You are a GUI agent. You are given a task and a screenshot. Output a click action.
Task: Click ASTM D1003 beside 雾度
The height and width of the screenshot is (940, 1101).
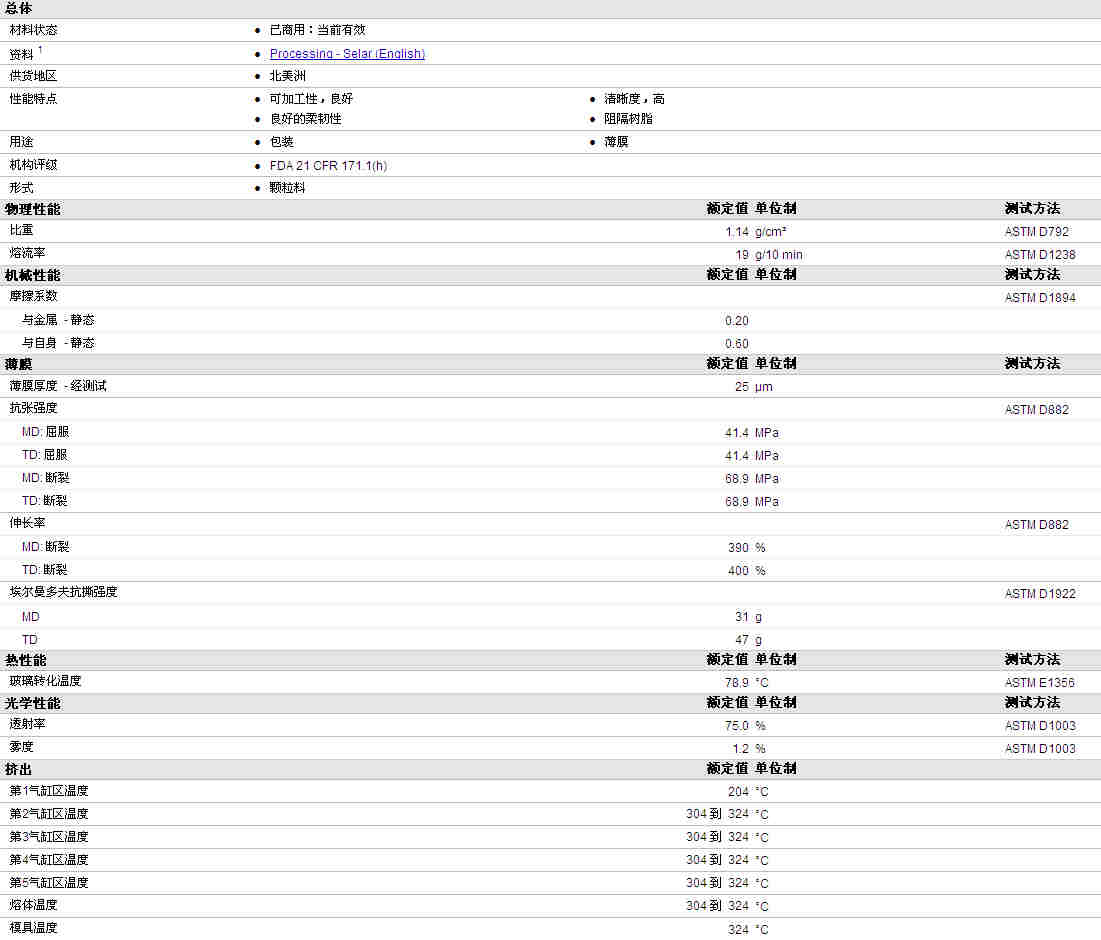(1040, 749)
